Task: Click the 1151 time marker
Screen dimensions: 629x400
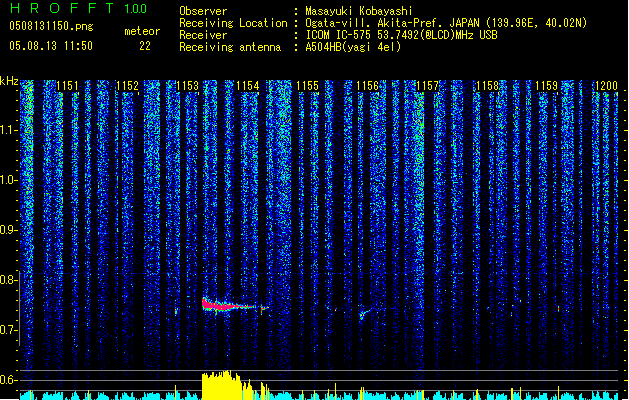Action: click(x=67, y=86)
